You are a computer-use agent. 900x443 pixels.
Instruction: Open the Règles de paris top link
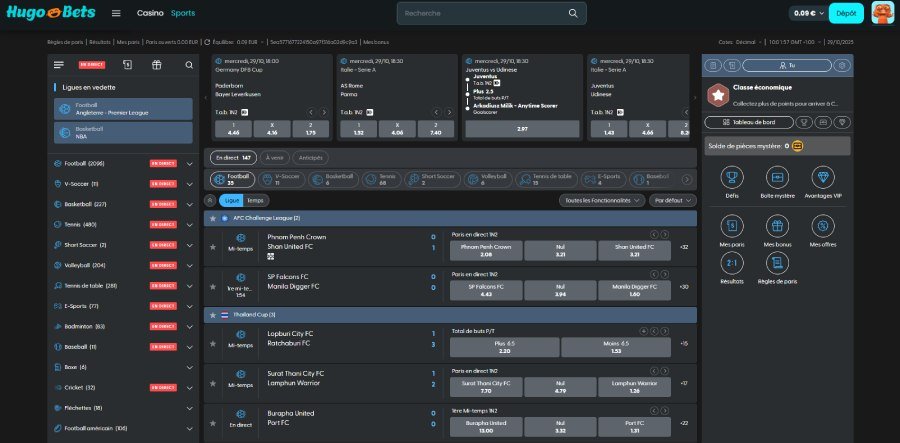tap(65, 42)
